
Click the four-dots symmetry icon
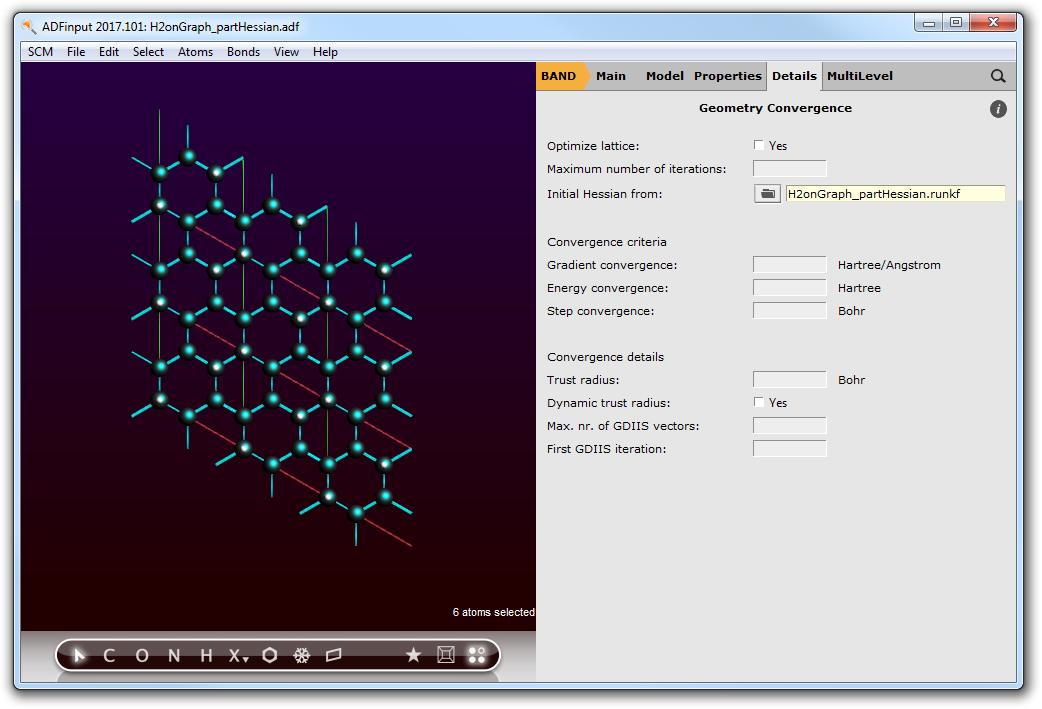[x=476, y=655]
